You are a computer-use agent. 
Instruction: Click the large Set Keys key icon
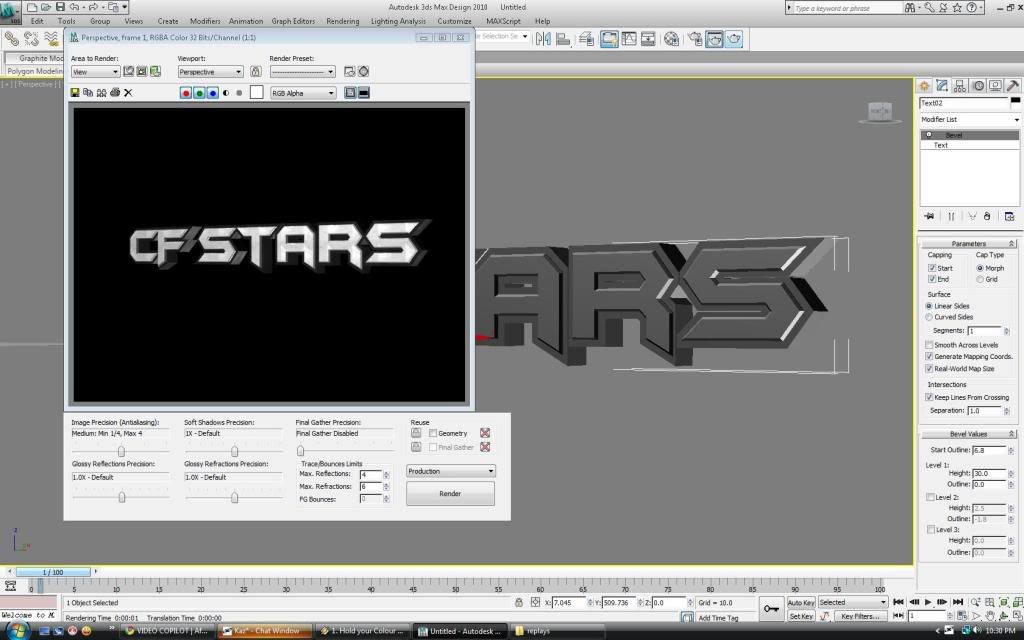point(771,608)
